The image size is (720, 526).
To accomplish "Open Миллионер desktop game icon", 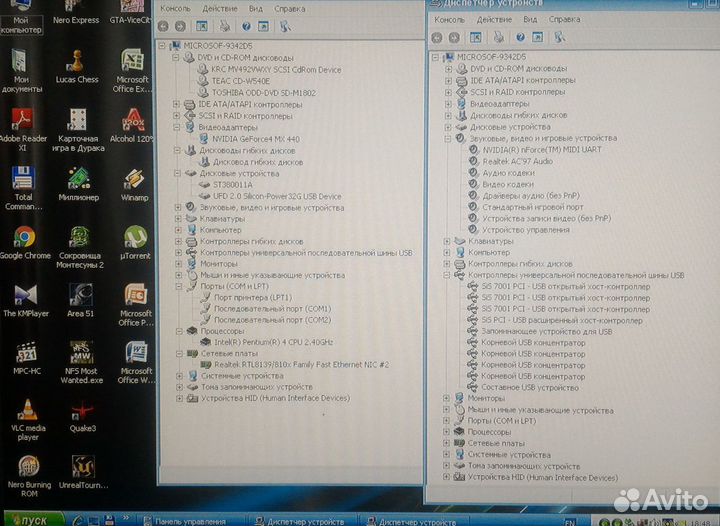I will tap(79, 185).
